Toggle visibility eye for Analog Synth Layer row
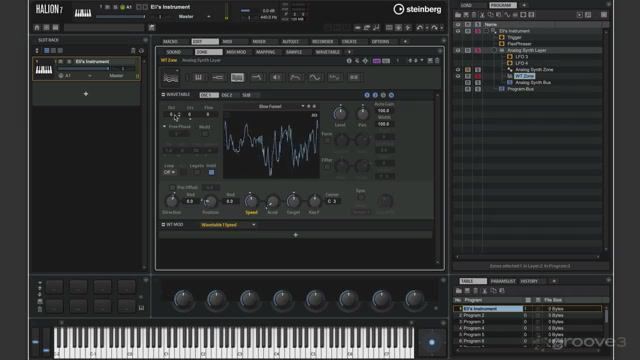 point(458,50)
